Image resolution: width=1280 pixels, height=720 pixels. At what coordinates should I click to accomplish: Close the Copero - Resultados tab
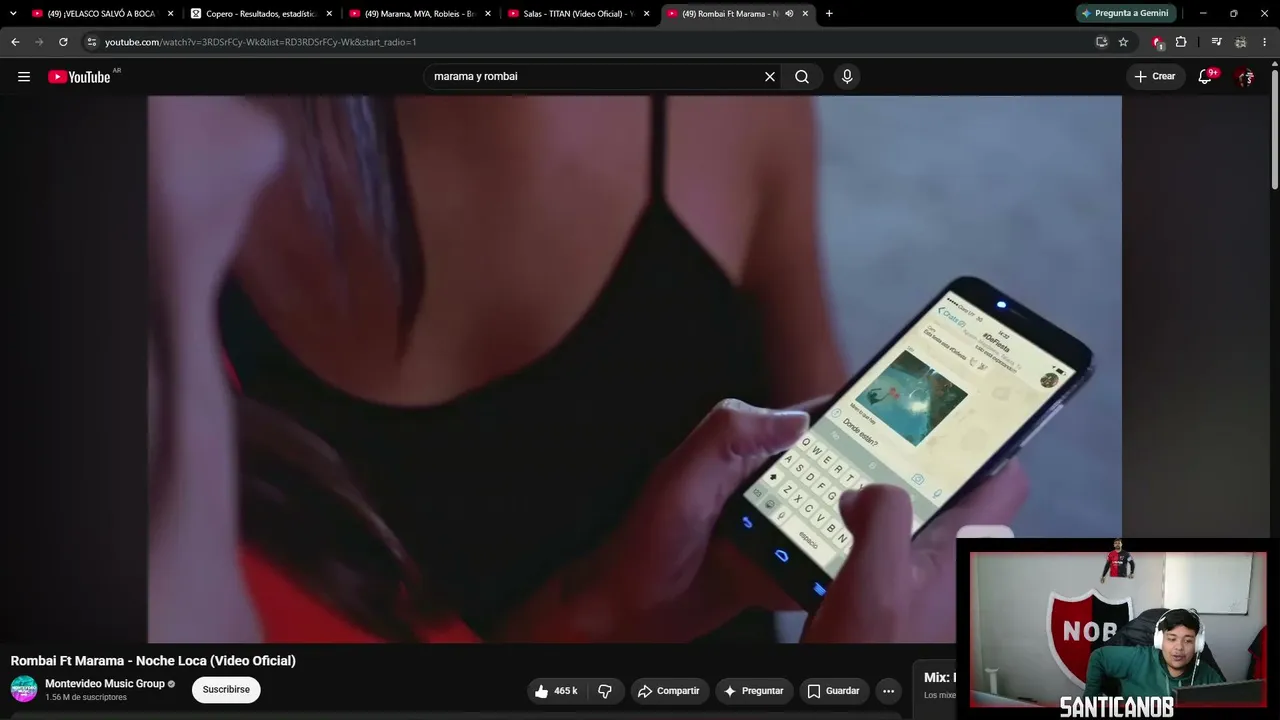(329, 14)
